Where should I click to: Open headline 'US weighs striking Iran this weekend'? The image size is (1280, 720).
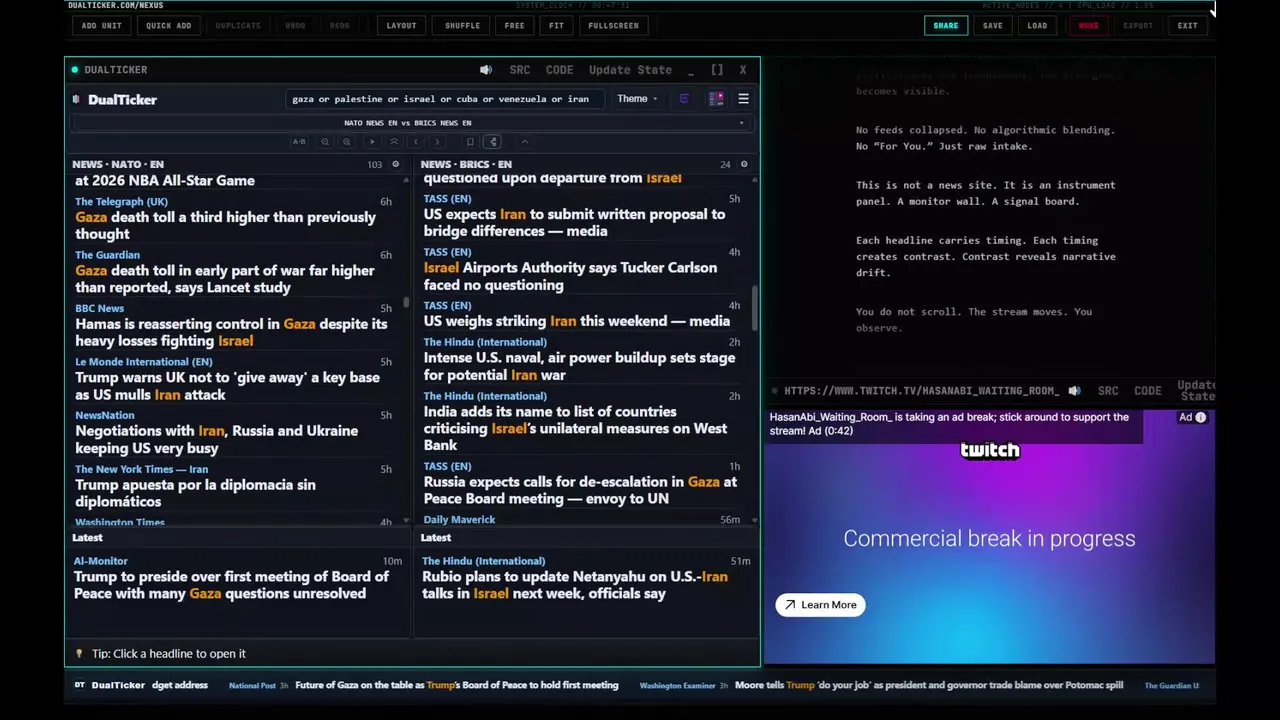click(x=577, y=322)
